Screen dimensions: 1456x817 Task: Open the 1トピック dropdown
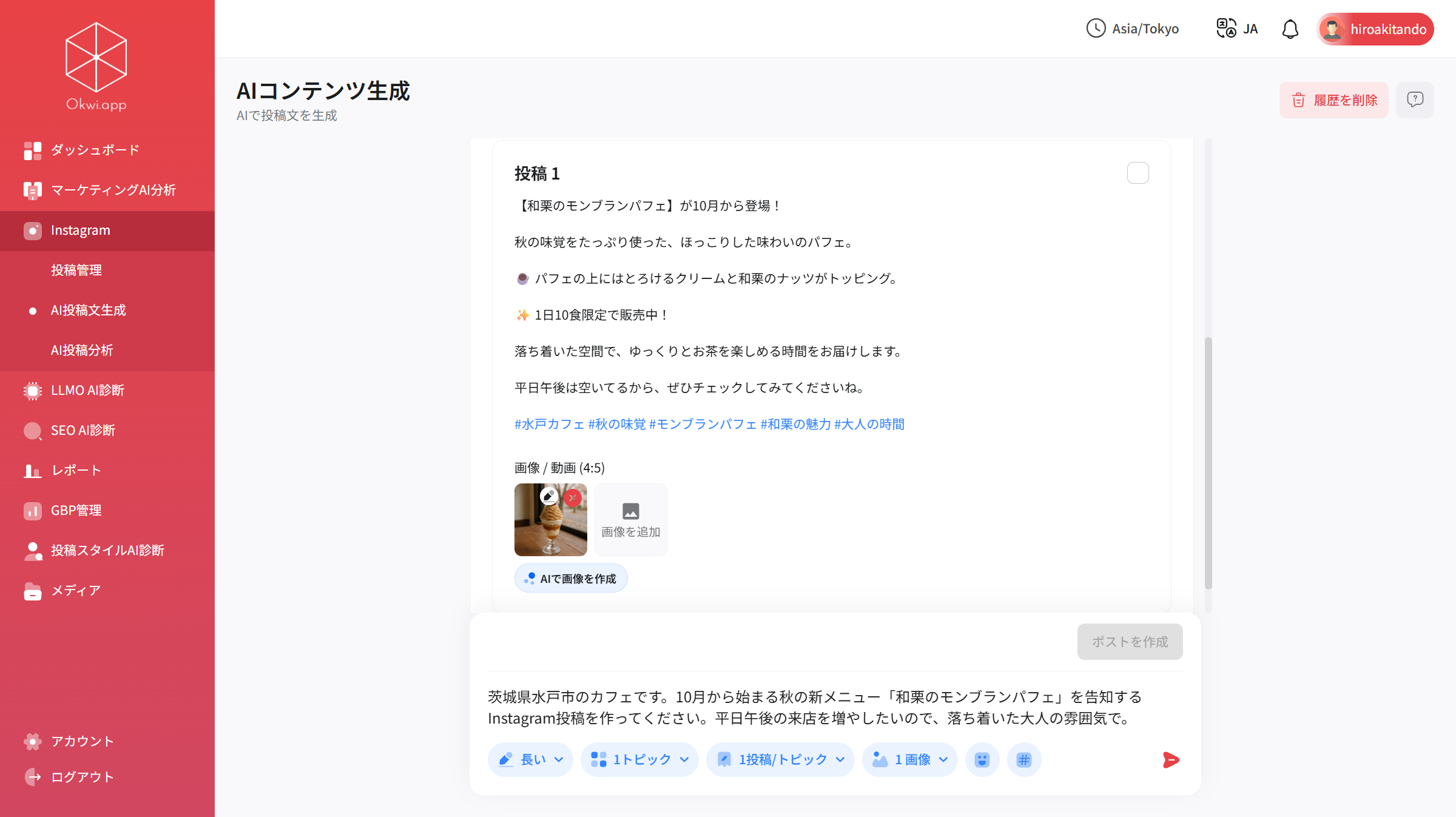[x=639, y=759]
